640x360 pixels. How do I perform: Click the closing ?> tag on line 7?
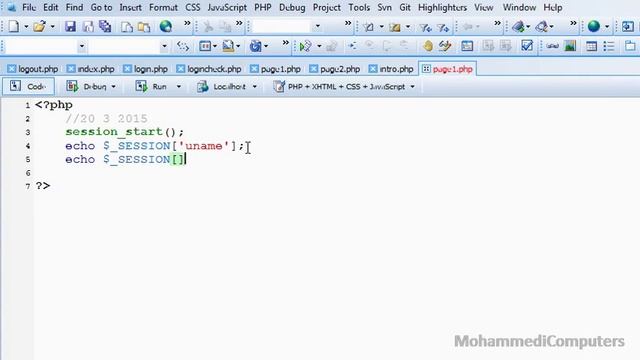coord(43,186)
